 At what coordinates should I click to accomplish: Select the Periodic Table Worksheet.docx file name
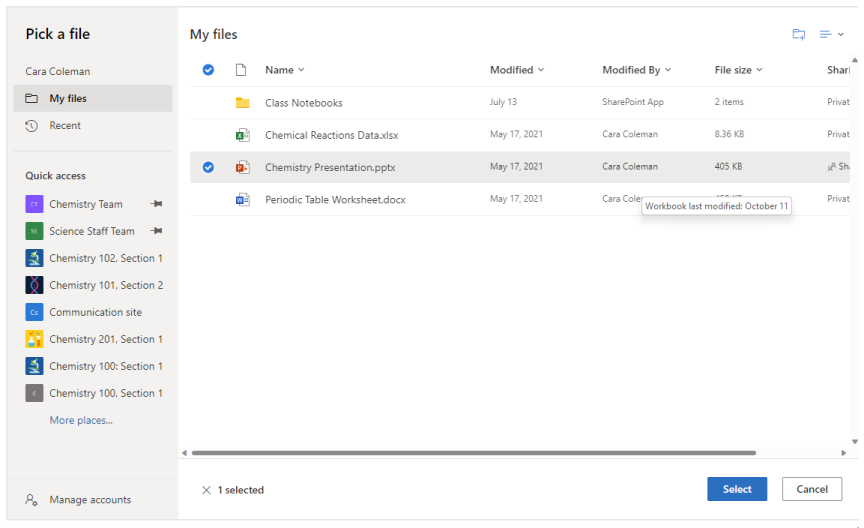335,200
